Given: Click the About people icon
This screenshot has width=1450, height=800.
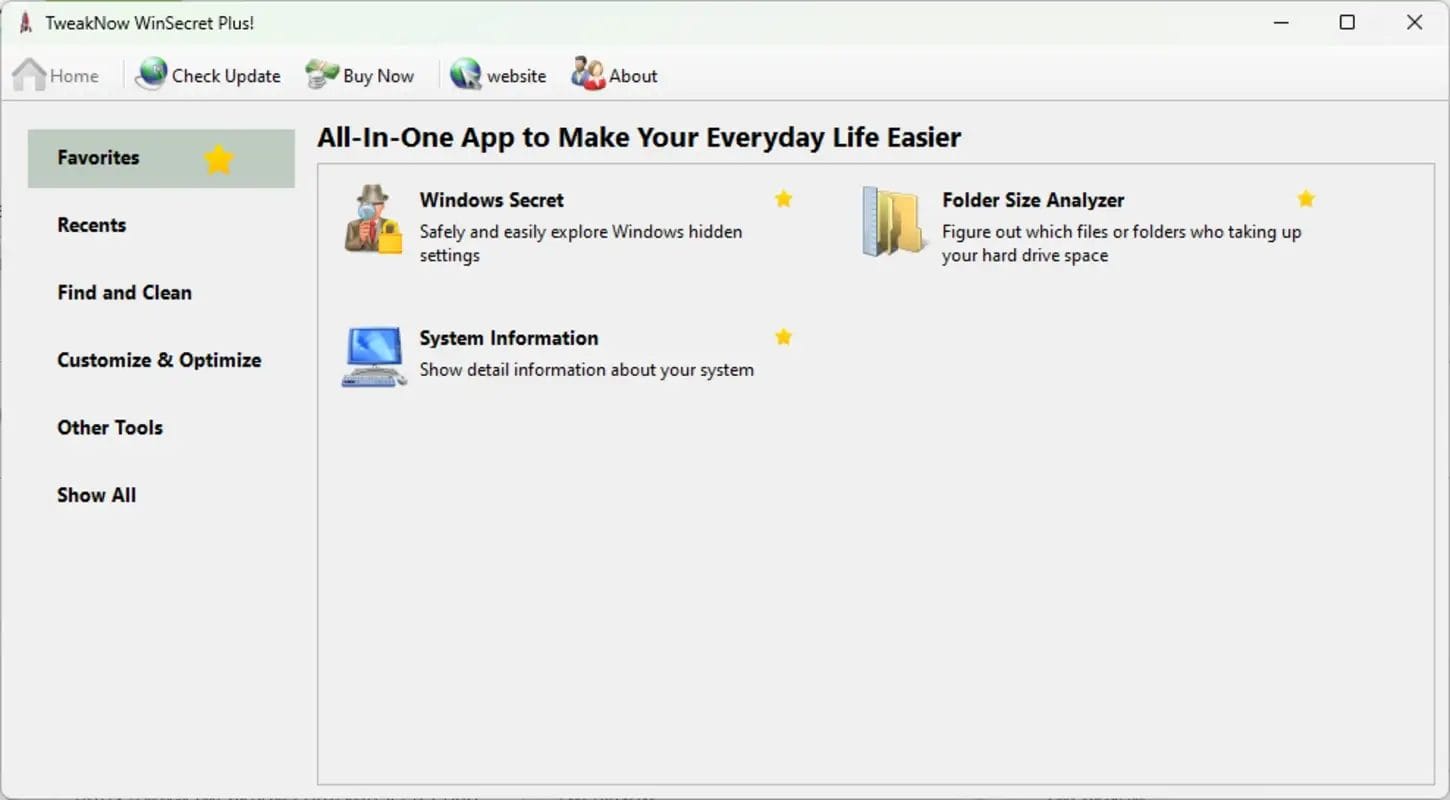Looking at the screenshot, I should (x=588, y=75).
